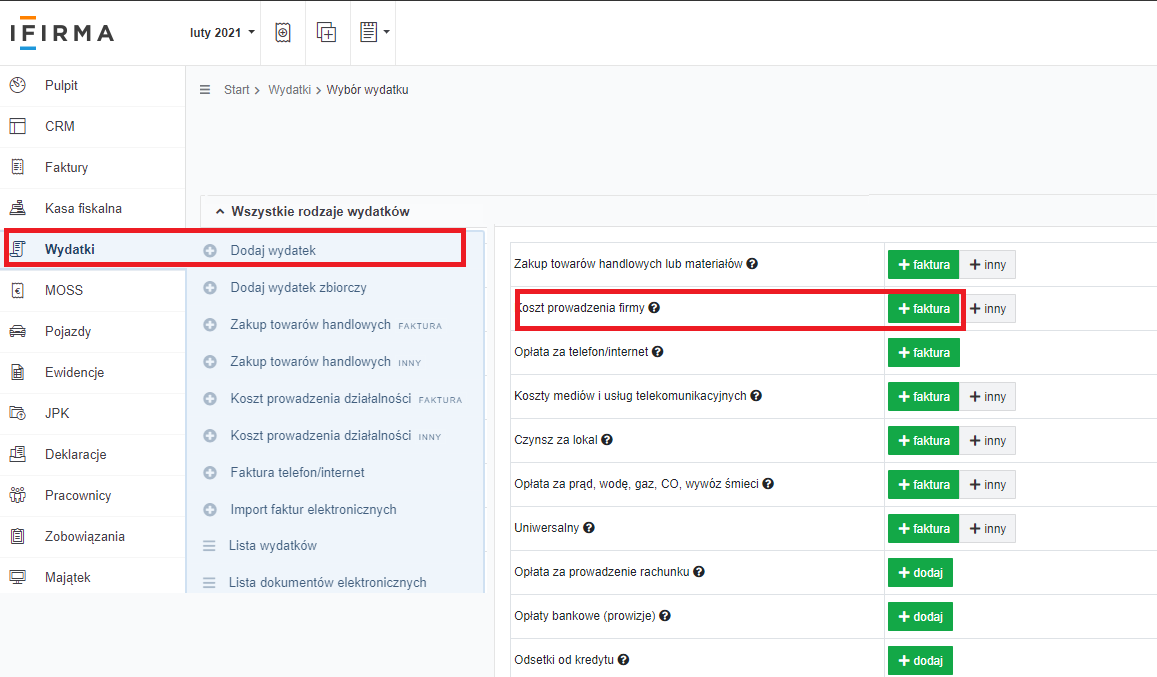Go to Wydatki breadcrumb
The height and width of the screenshot is (677, 1157).
[289, 90]
